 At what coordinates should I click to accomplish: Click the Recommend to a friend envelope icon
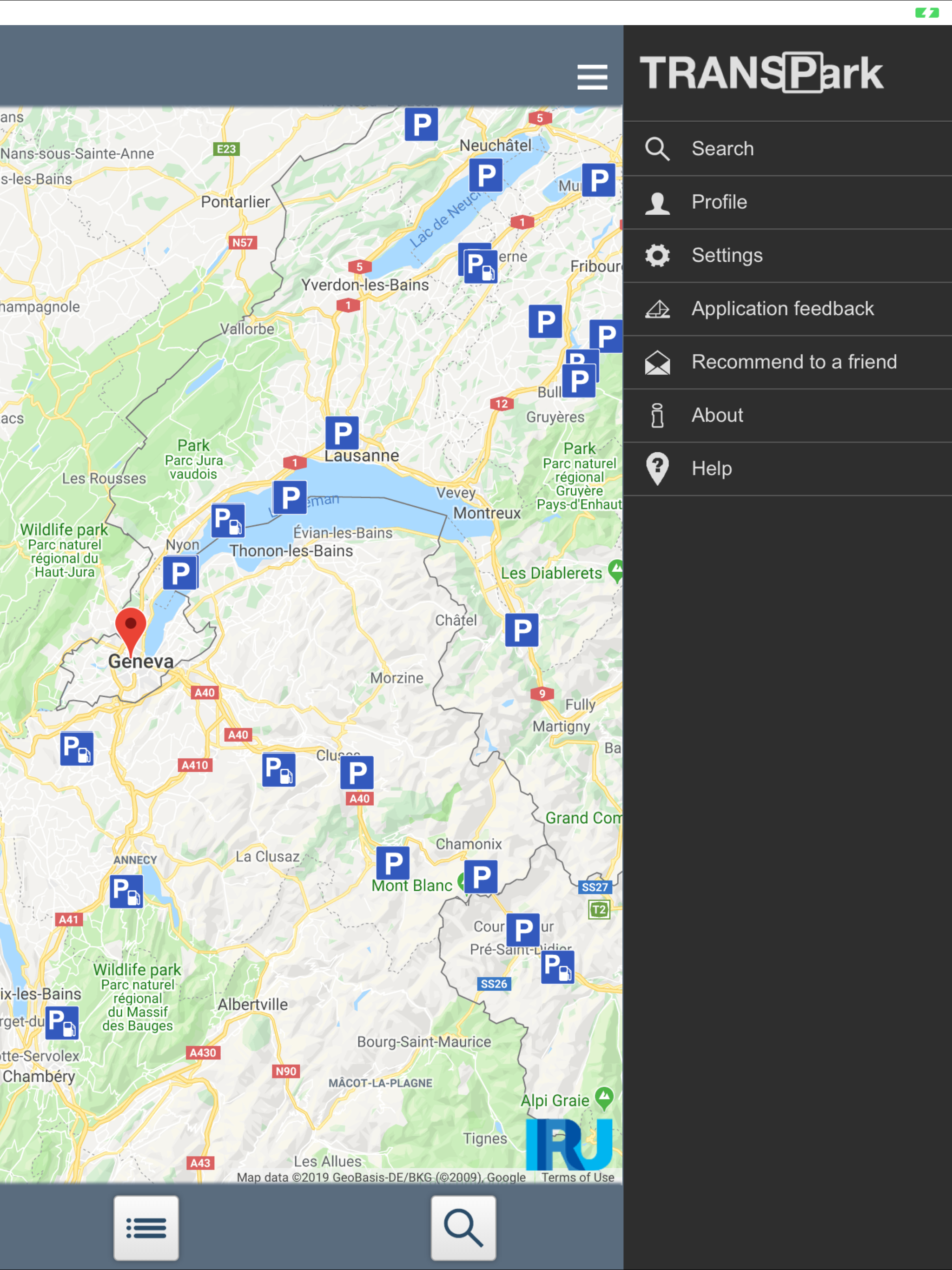click(657, 362)
